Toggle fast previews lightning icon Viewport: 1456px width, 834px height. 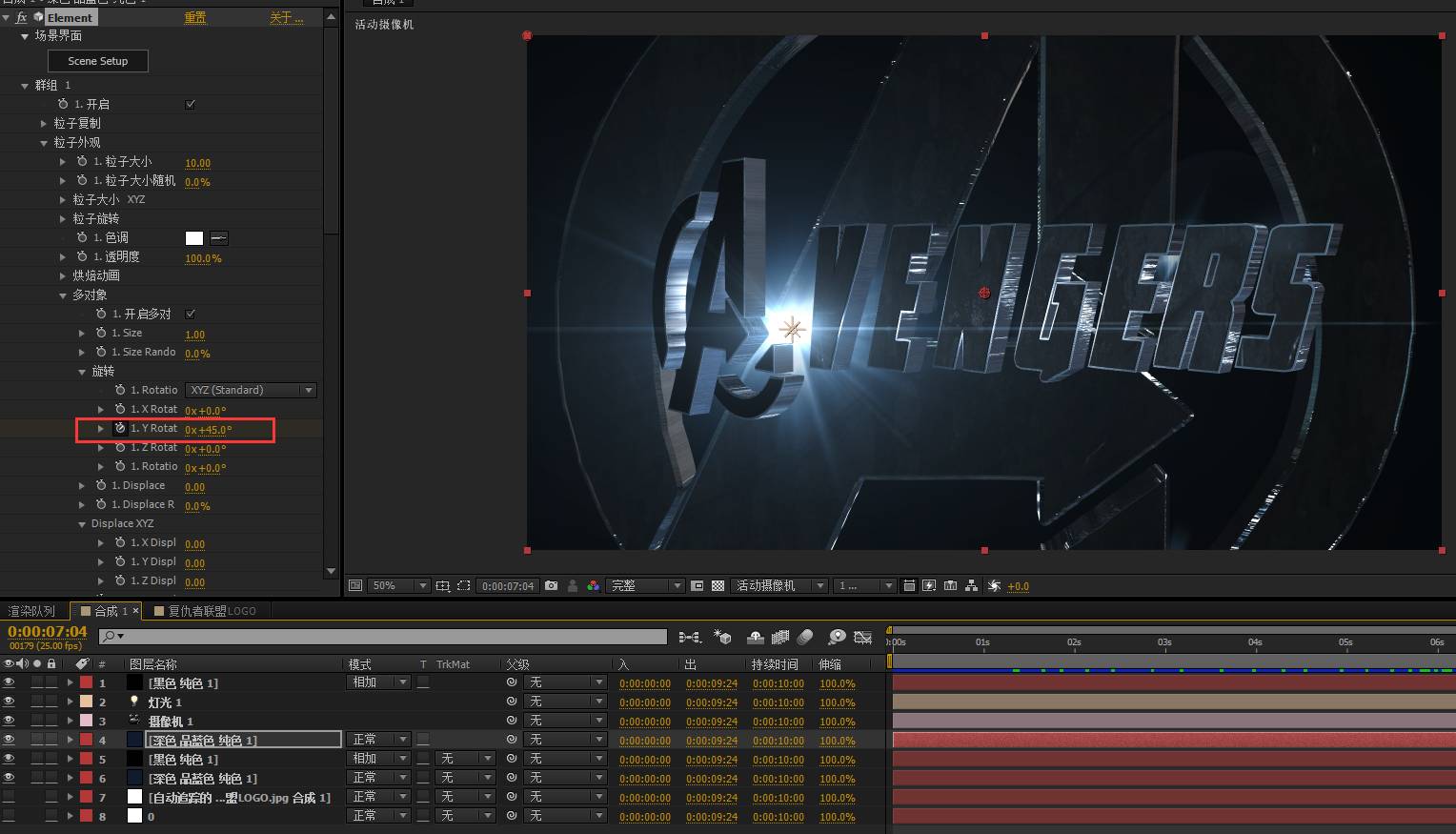point(929,585)
